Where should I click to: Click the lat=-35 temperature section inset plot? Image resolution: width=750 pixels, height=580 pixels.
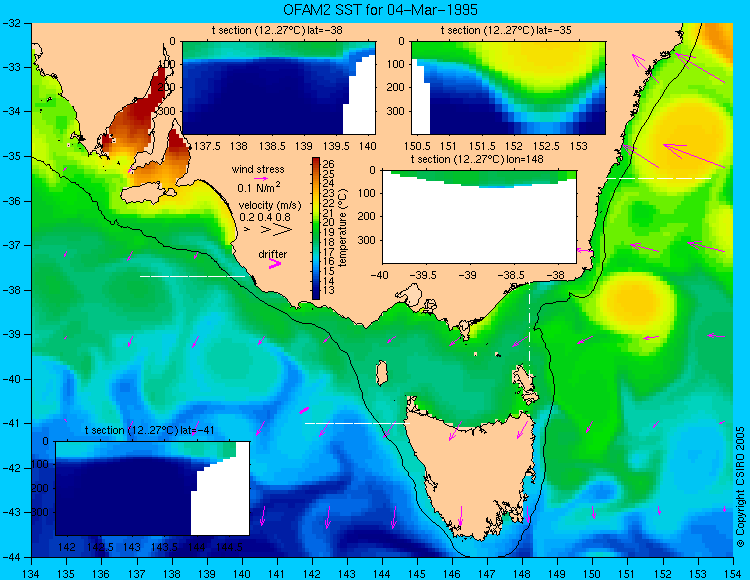tap(508, 88)
